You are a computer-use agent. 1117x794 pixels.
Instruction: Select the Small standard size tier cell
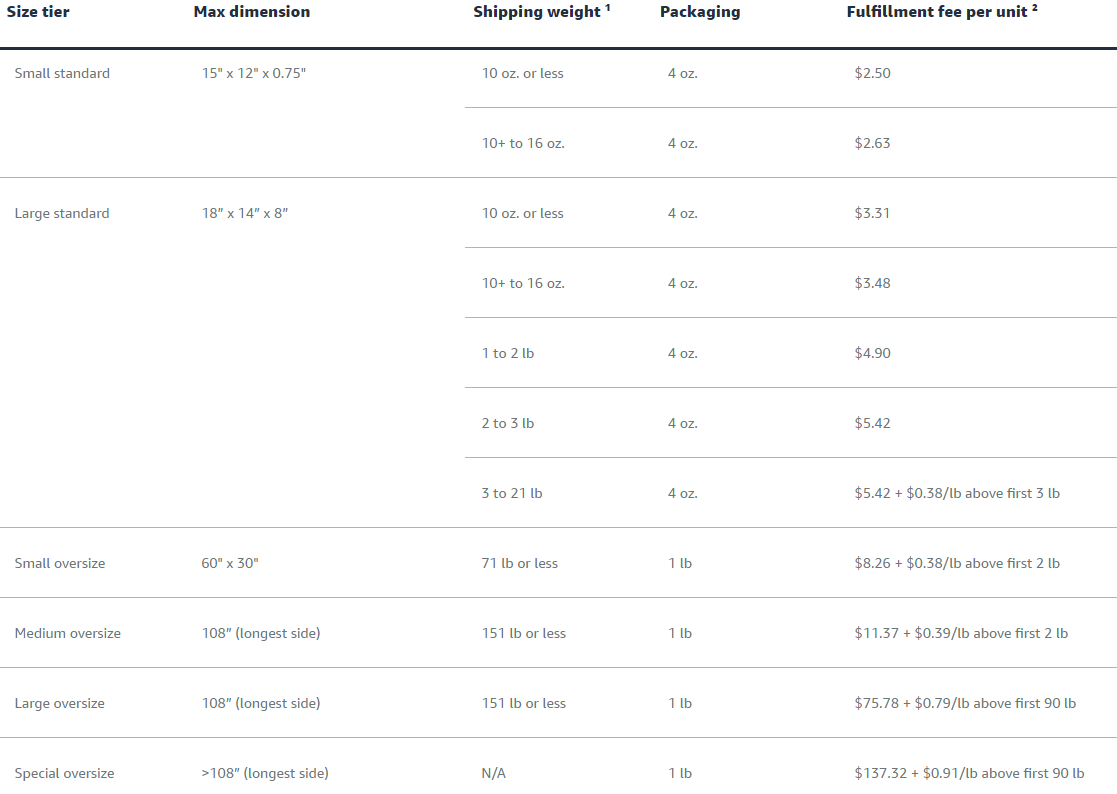tap(62, 73)
